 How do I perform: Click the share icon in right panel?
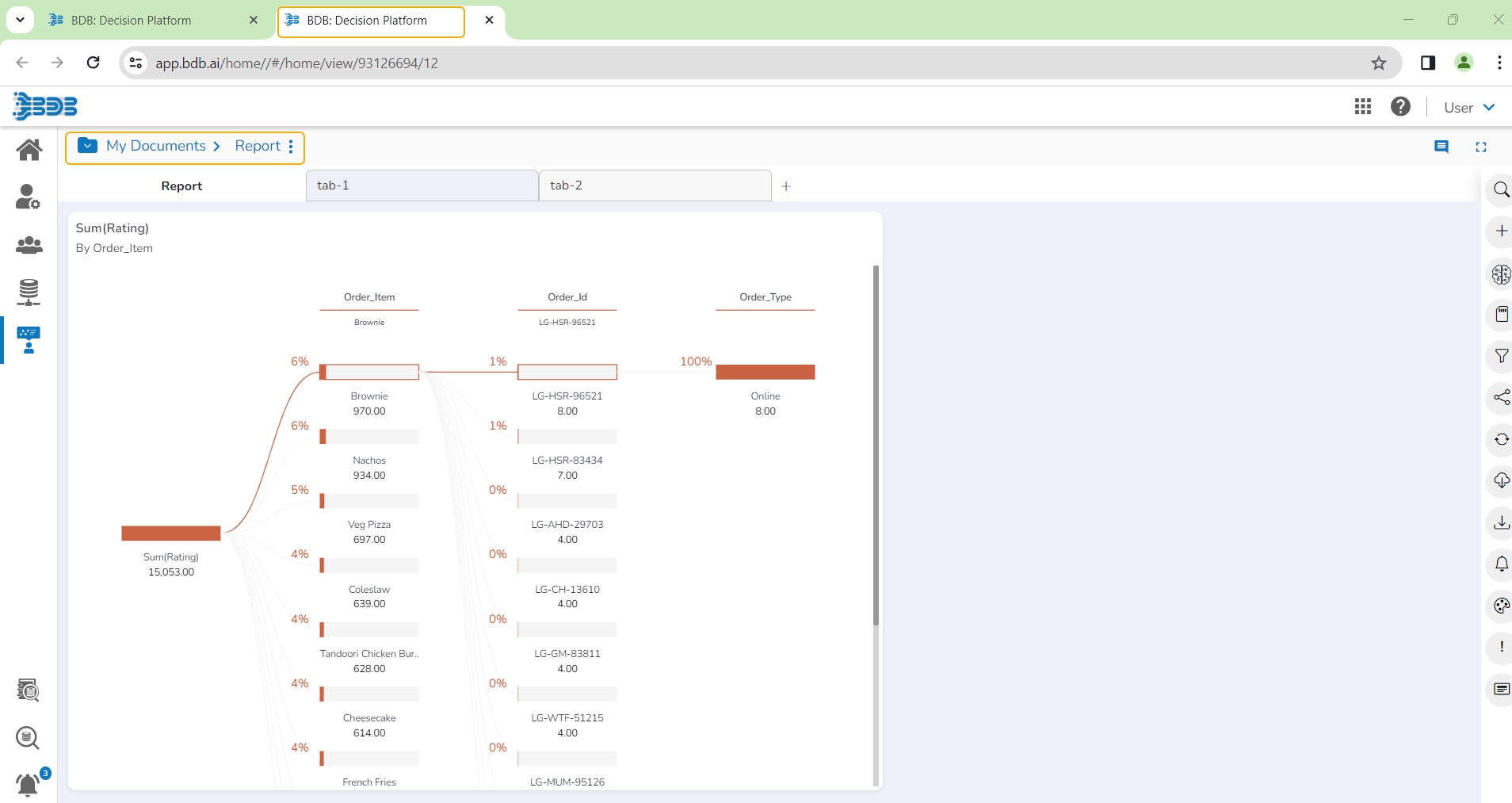coord(1501,398)
